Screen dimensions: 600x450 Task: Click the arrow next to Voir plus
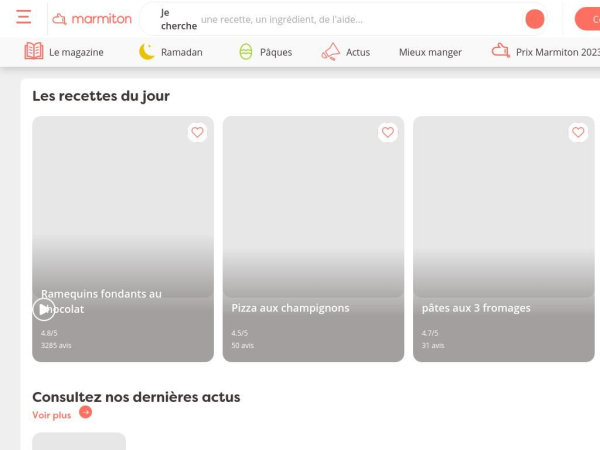click(x=86, y=413)
